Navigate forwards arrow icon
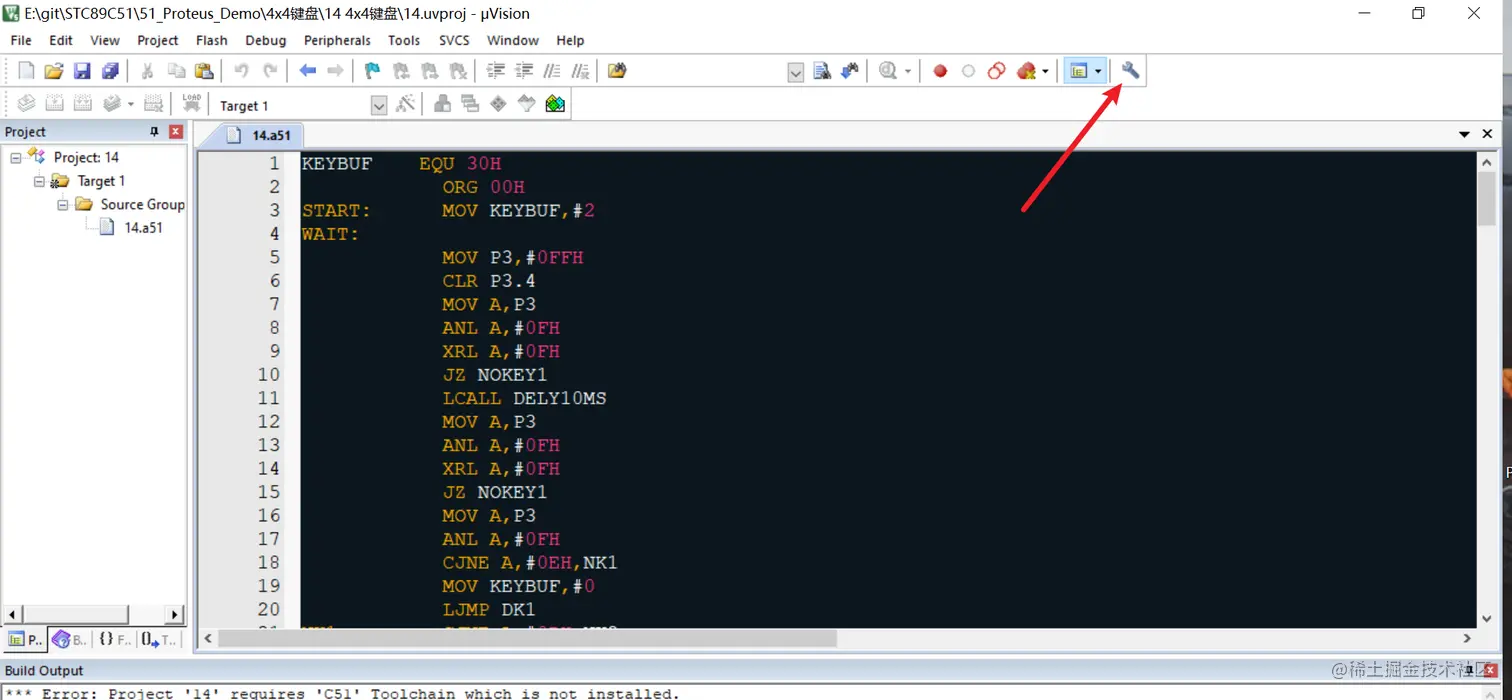 (335, 71)
